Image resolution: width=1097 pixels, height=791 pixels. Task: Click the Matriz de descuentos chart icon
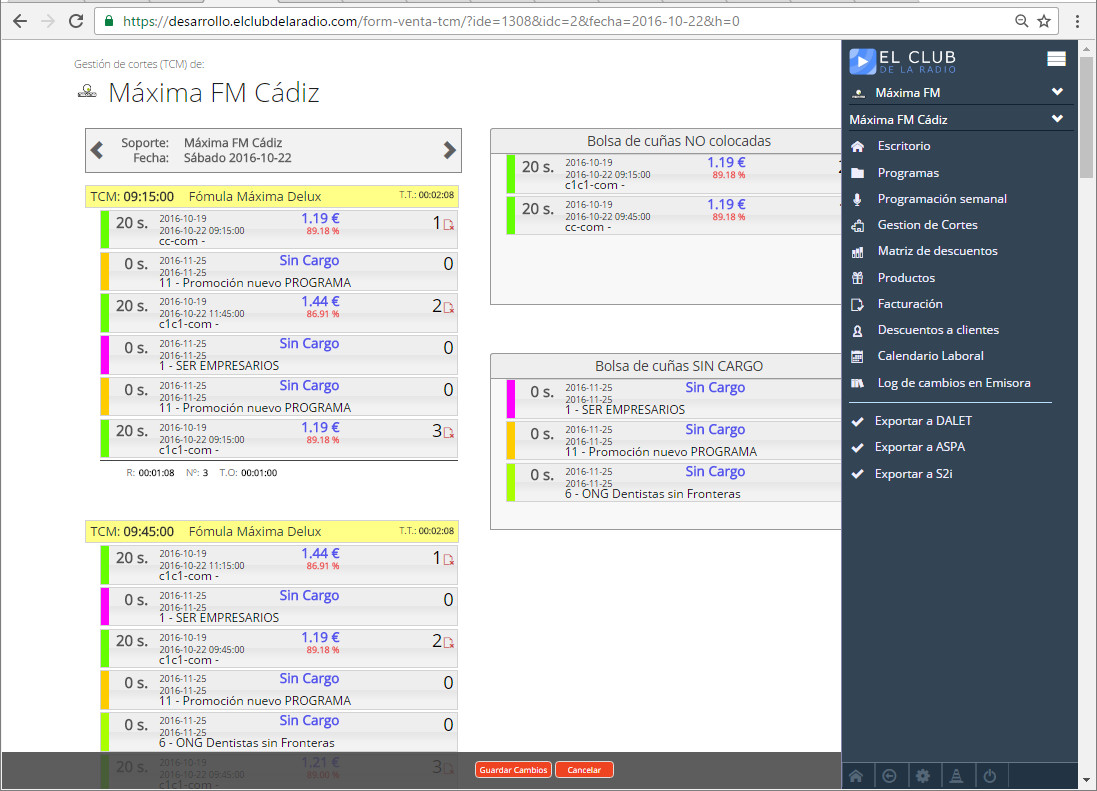(857, 252)
